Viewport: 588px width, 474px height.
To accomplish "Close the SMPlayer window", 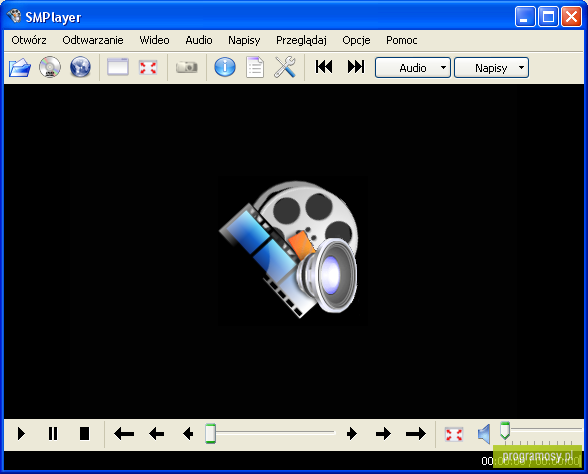I will coord(571,16).
